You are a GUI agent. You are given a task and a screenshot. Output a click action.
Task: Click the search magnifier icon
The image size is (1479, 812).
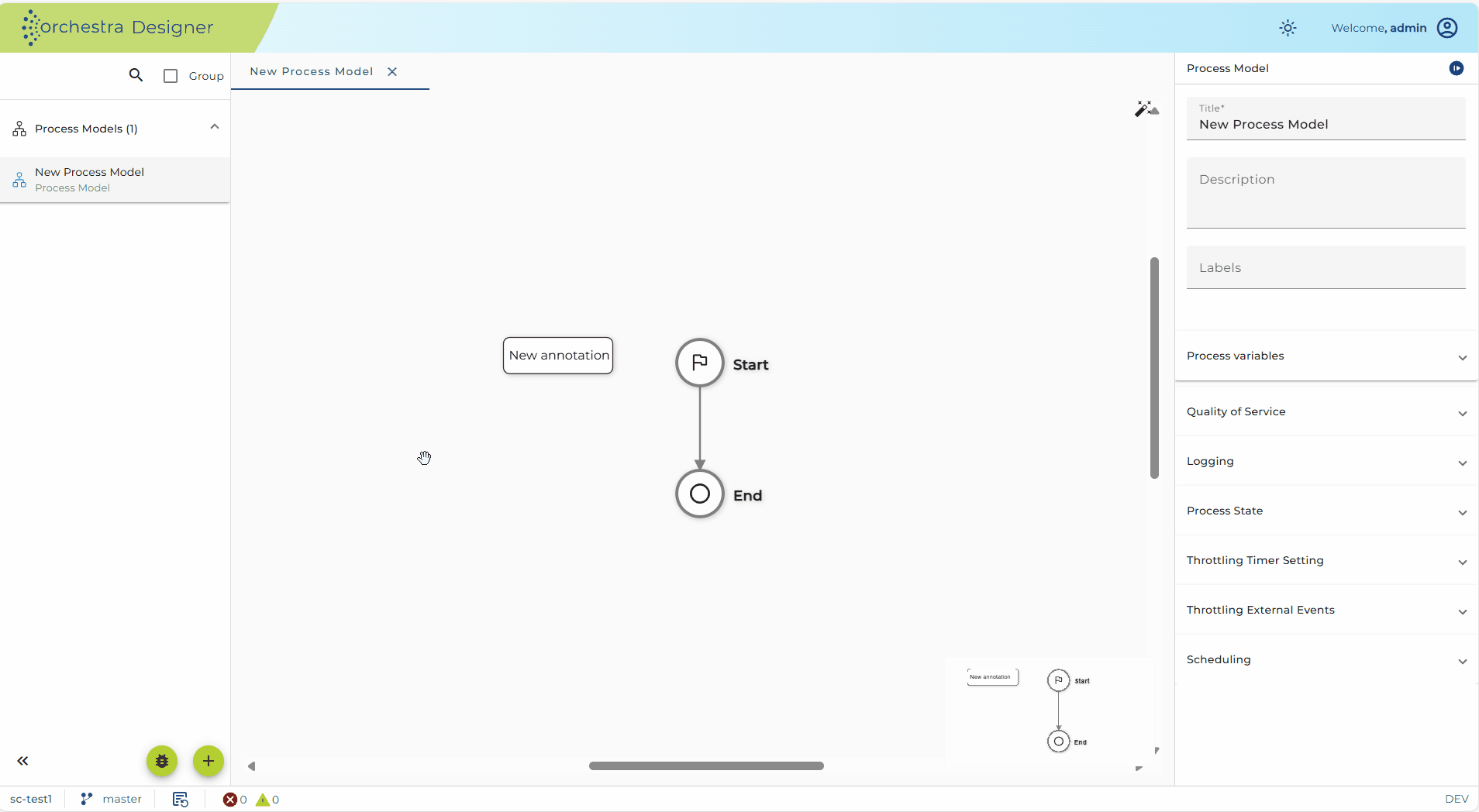[136, 75]
